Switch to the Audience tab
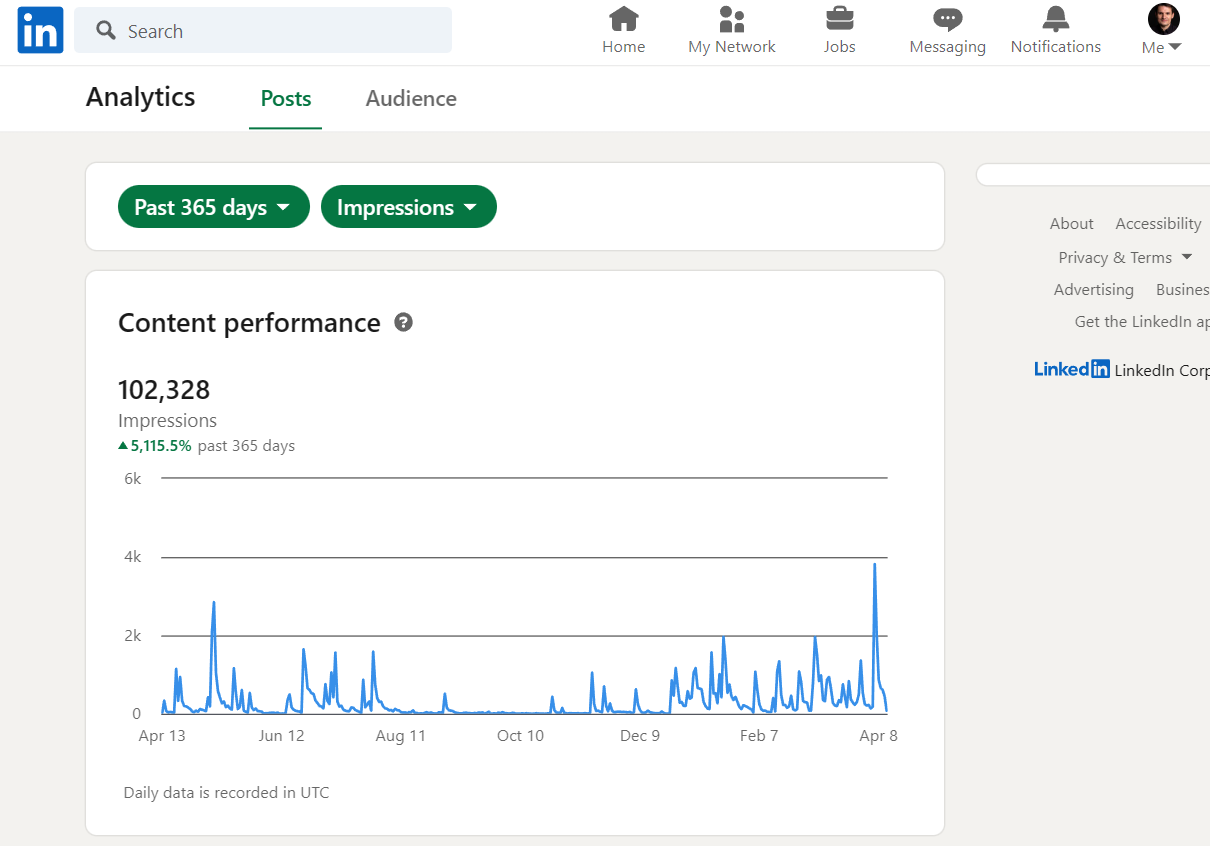This screenshot has height=846, width=1210. [x=411, y=98]
